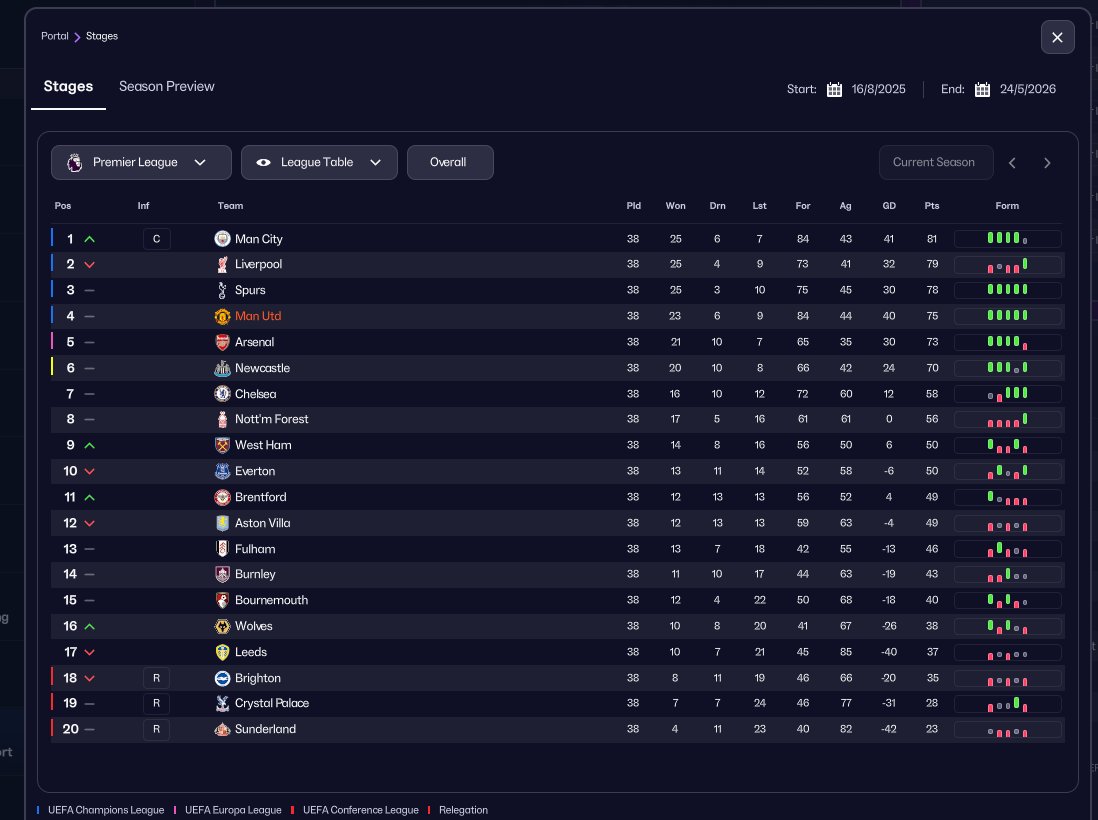Go to the next season arrow
The width and height of the screenshot is (1098, 820).
click(1047, 163)
